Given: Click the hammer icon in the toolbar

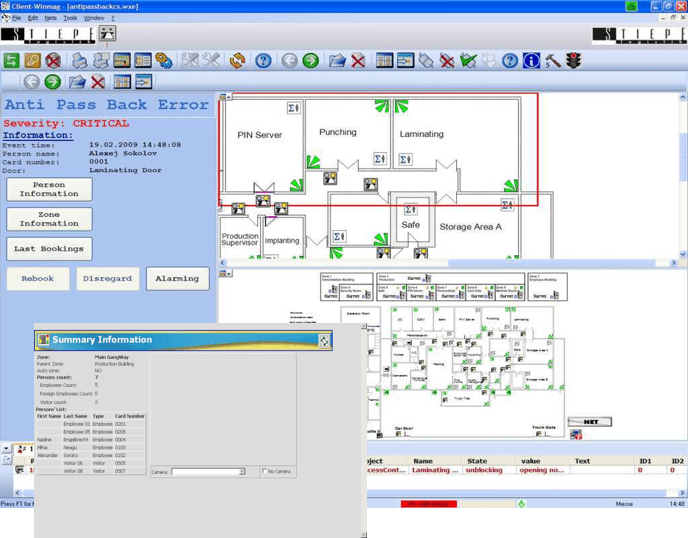Looking at the screenshot, I should [553, 61].
